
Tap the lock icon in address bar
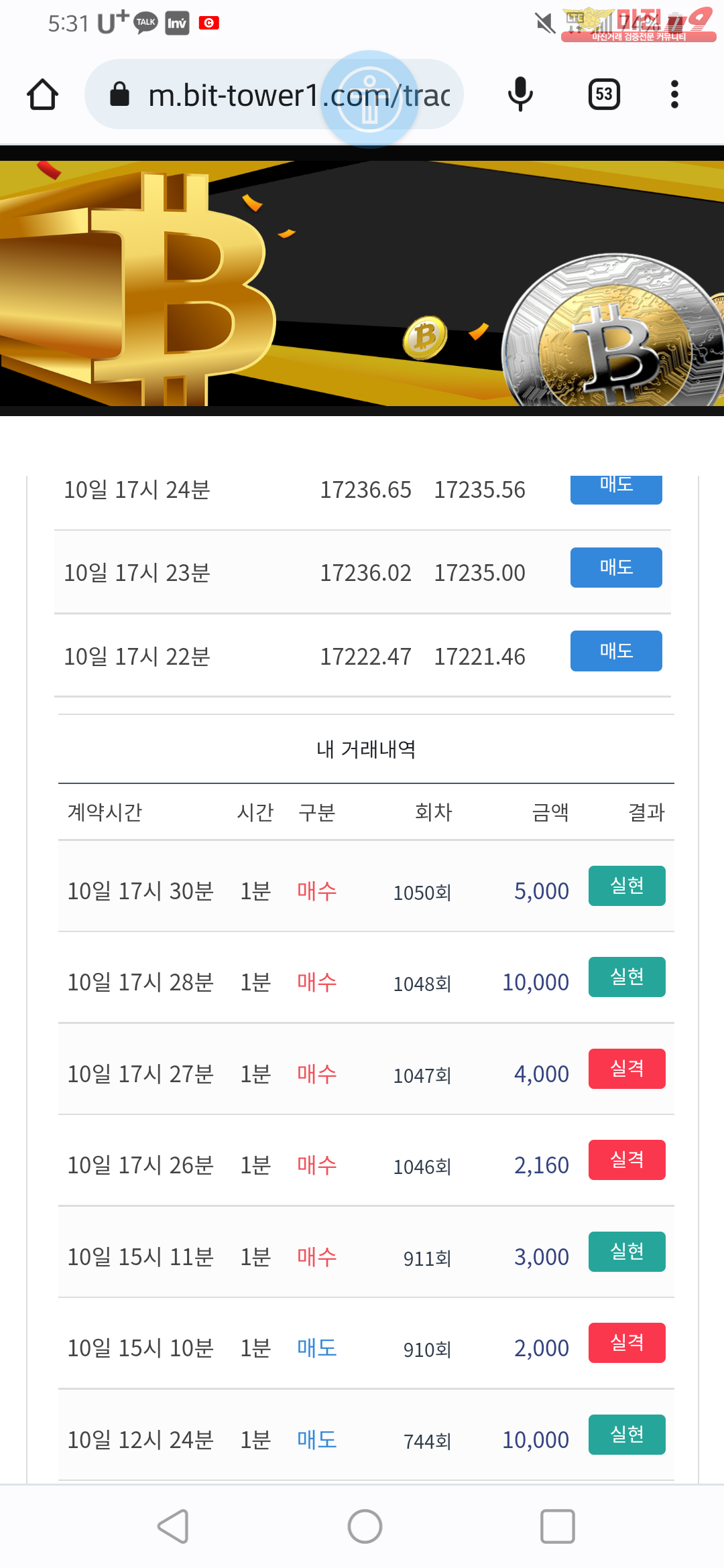point(119,94)
